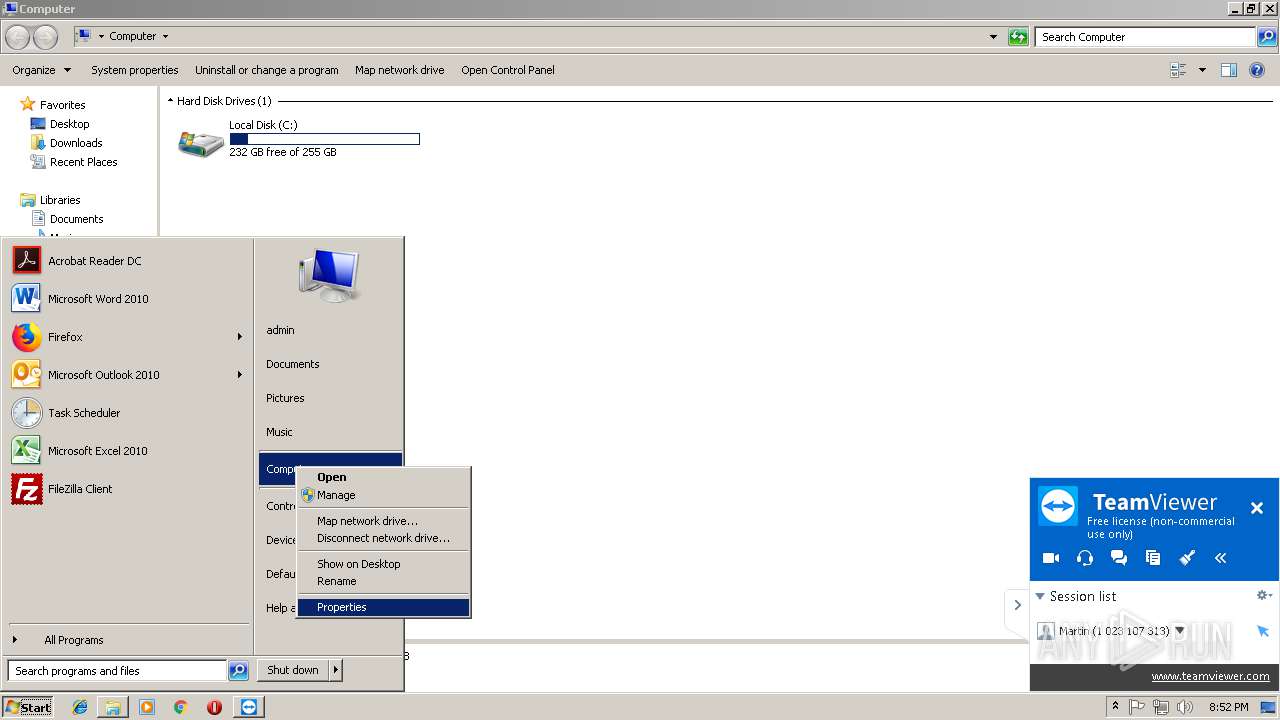This screenshot has width=1280, height=720.
Task: Open Explorer help question mark
Action: [x=1258, y=70]
